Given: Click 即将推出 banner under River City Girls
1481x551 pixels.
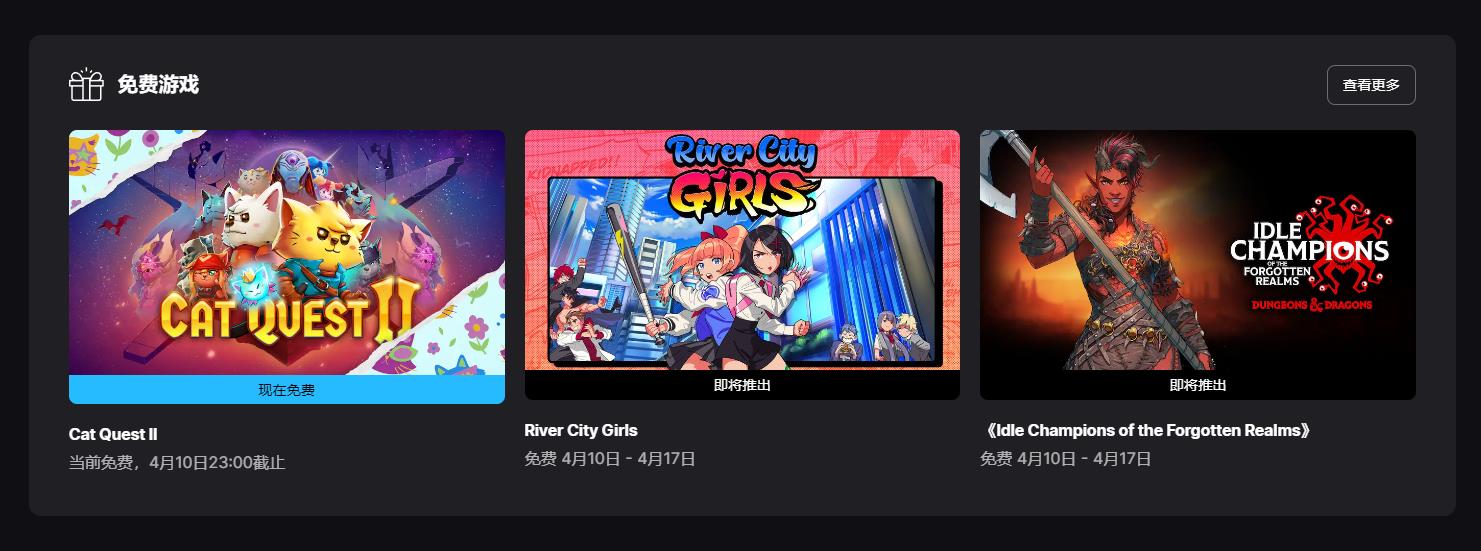Looking at the screenshot, I should tap(742, 385).
